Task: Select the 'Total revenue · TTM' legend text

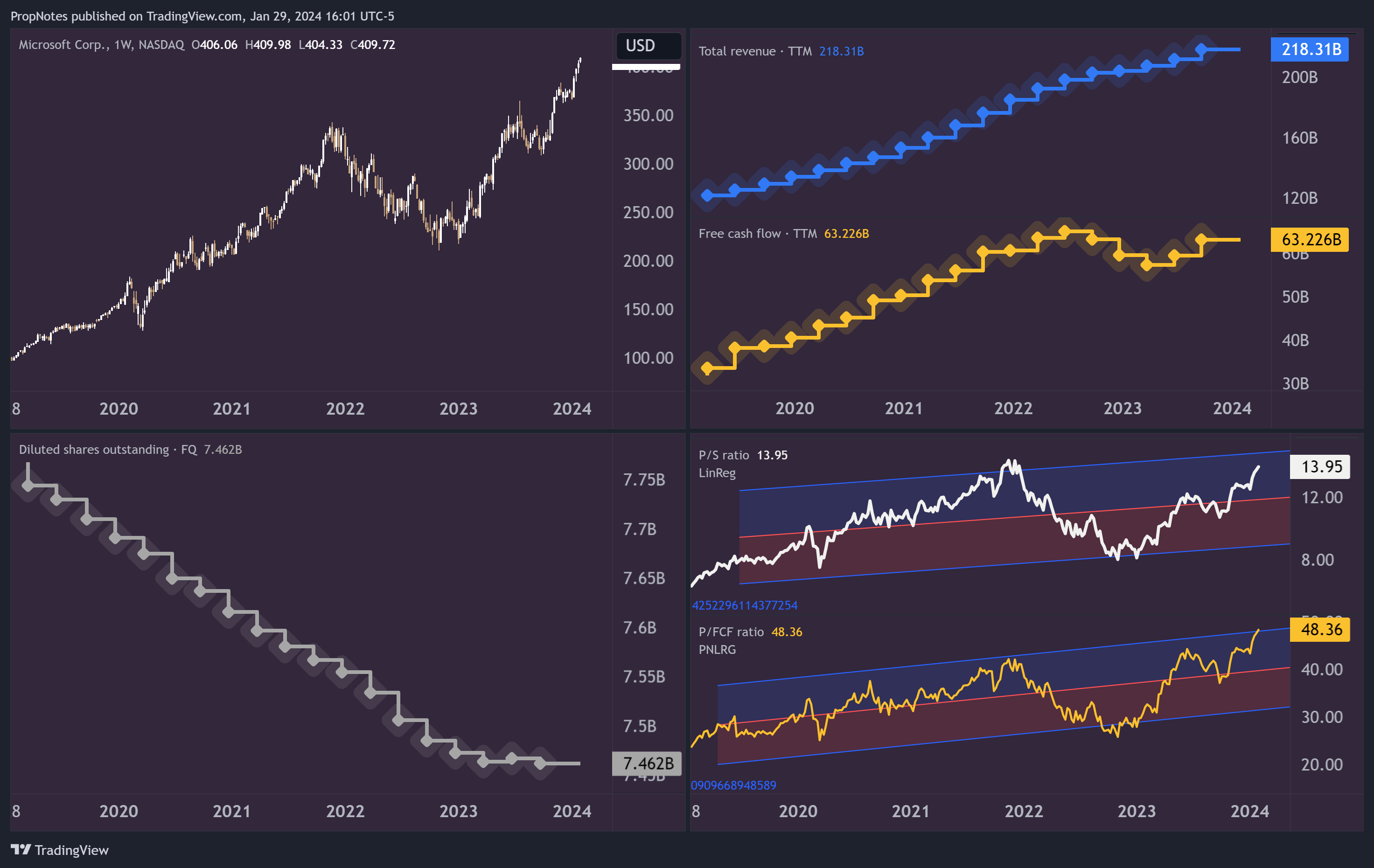Action: click(755, 51)
